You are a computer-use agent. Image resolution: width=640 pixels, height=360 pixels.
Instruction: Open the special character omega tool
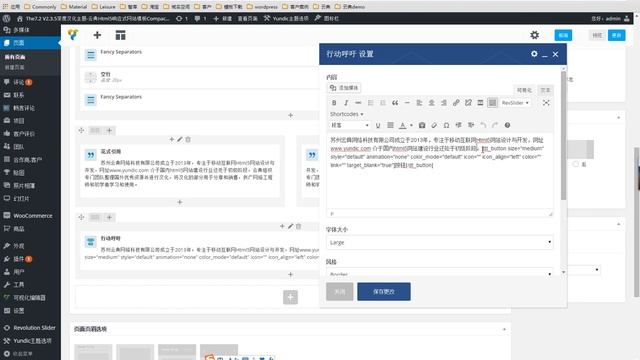pyautogui.click(x=447, y=125)
